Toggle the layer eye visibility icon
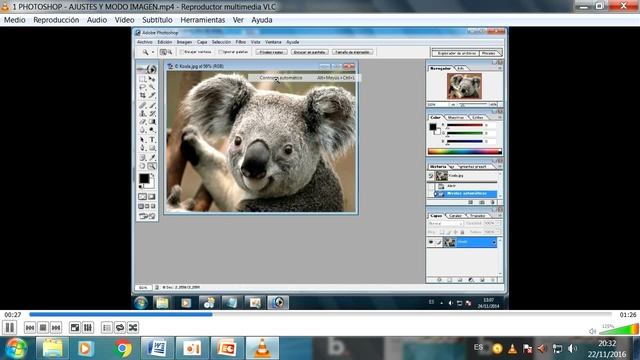The width and height of the screenshot is (640, 360). coord(431,242)
